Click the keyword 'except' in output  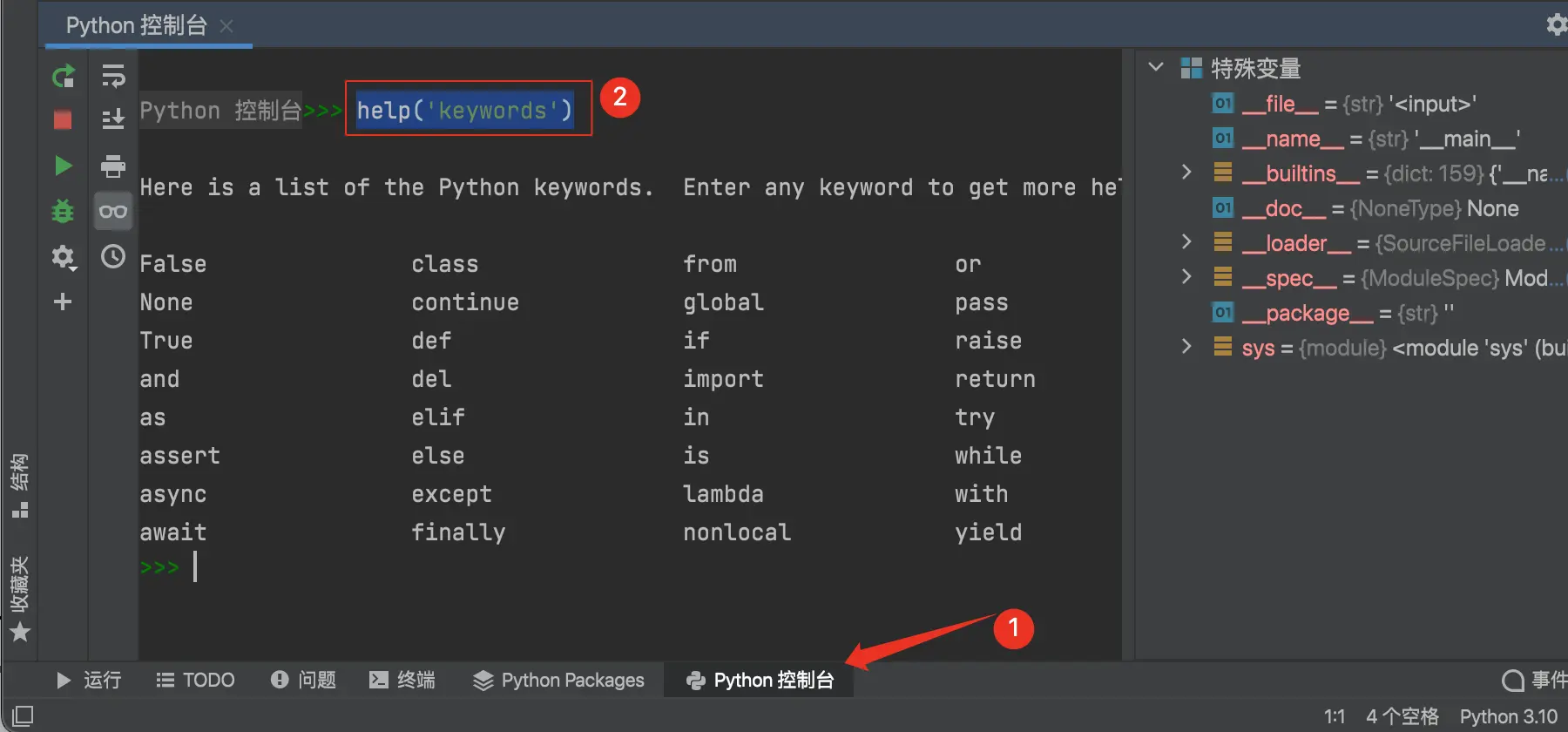(x=451, y=495)
